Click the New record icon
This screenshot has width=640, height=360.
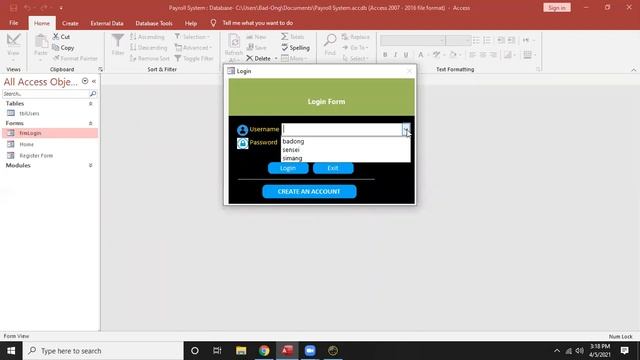[x=250, y=37]
